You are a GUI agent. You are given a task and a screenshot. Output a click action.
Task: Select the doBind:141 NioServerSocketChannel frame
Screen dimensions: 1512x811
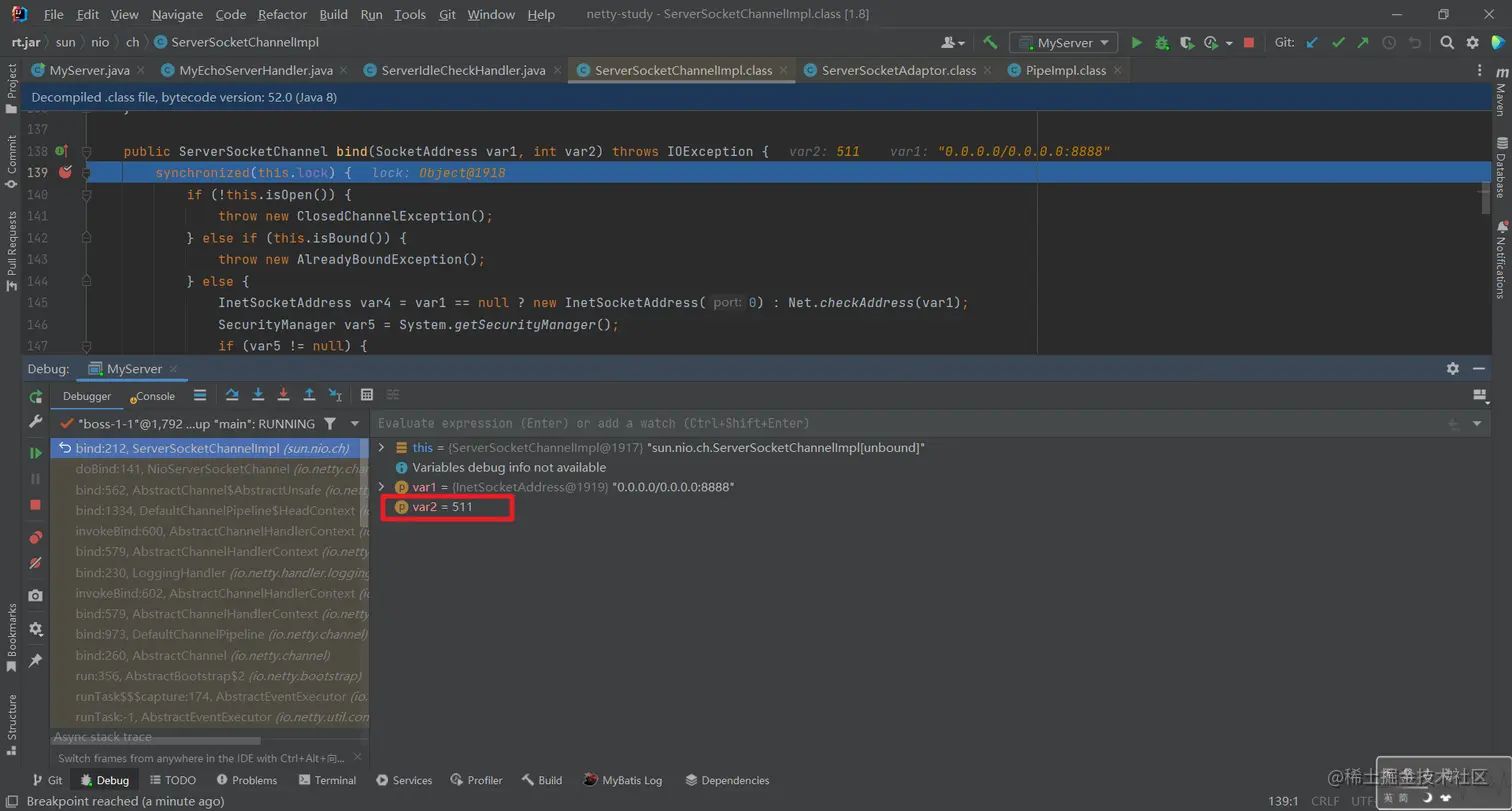point(210,468)
